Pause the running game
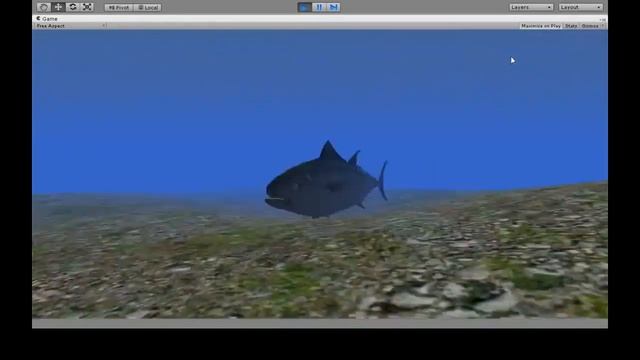Viewport: 640px width, 360px height. [x=319, y=7]
